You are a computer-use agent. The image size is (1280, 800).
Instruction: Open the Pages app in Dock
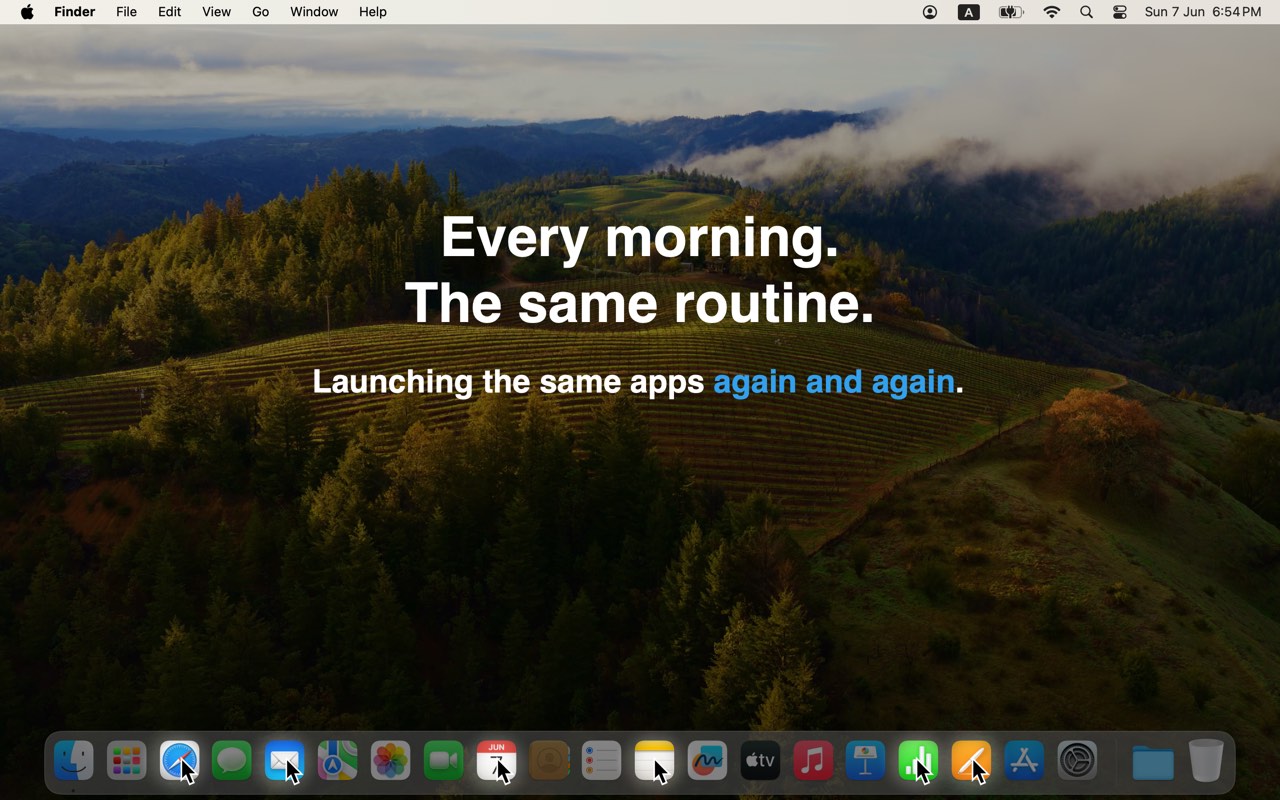pos(972,762)
